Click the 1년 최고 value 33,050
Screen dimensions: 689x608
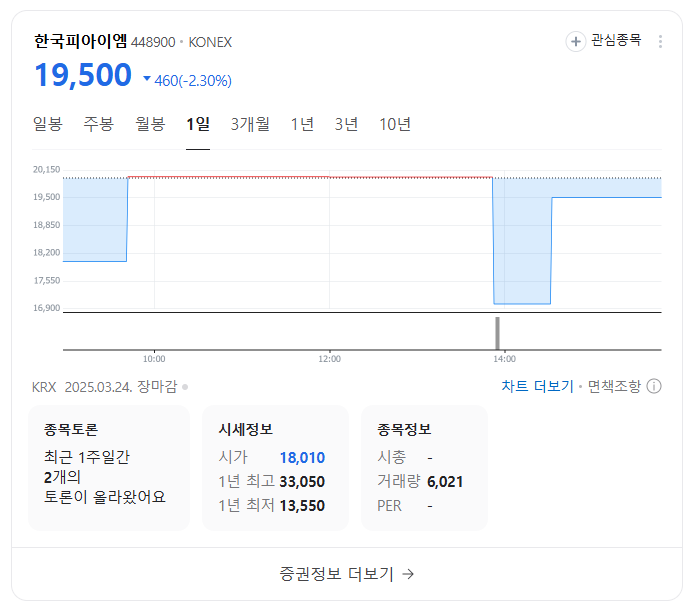pyautogui.click(x=302, y=482)
